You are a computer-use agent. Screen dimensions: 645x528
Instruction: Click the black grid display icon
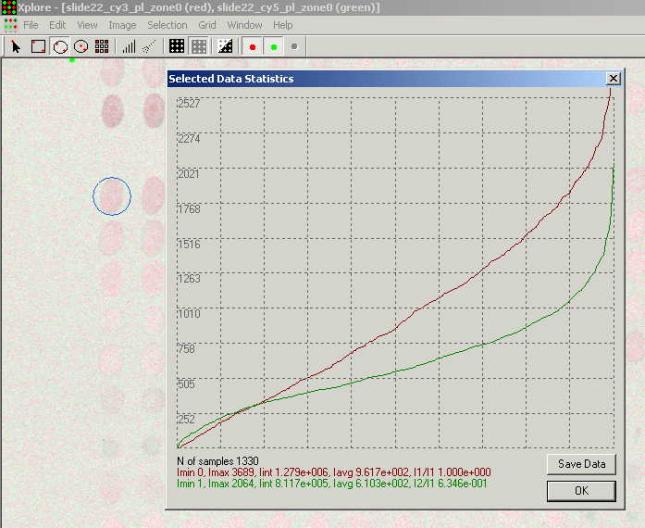(176, 46)
